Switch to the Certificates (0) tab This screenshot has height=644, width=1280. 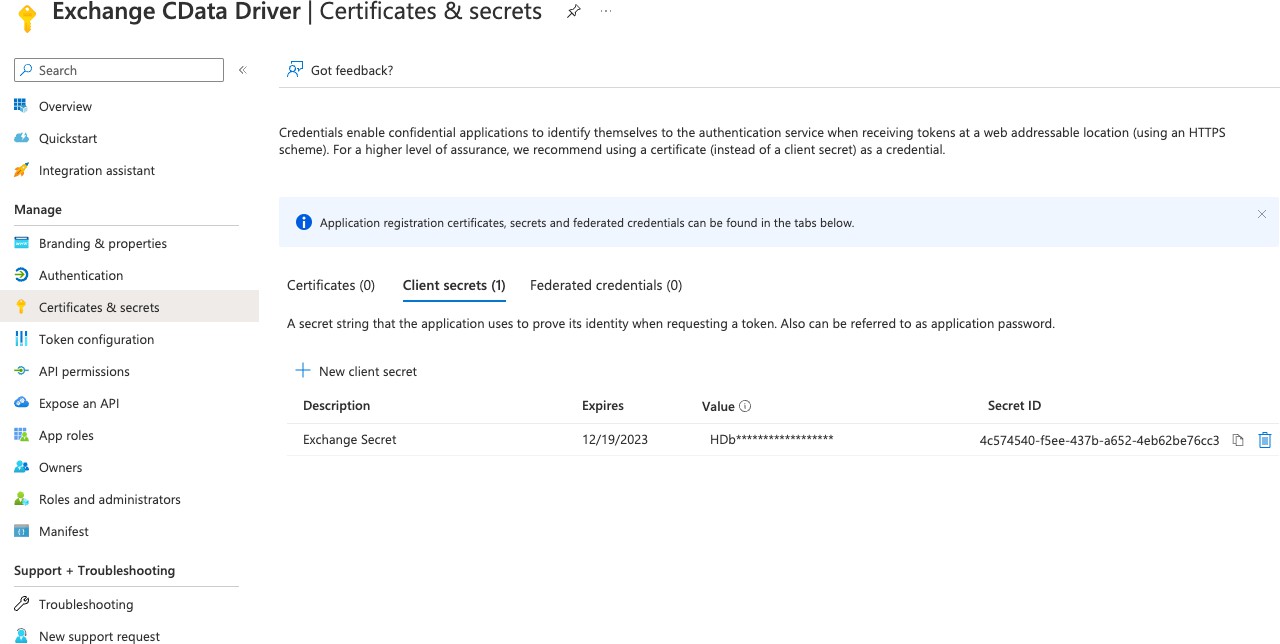(x=331, y=285)
